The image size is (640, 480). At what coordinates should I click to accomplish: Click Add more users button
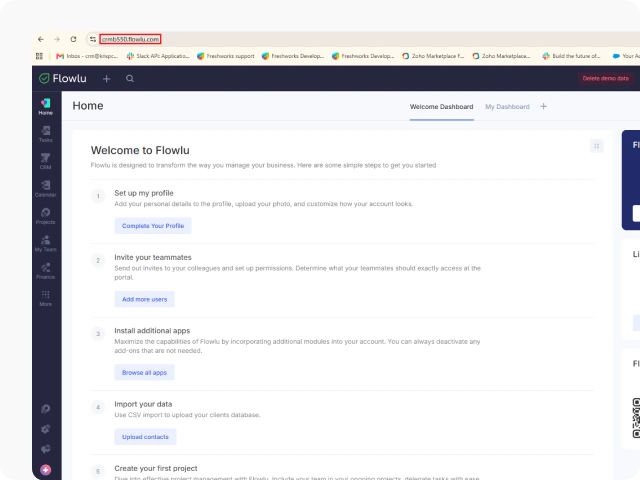click(144, 299)
